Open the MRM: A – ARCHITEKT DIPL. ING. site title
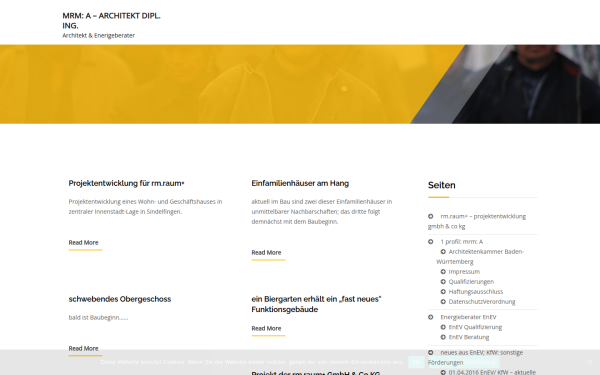 (111, 21)
